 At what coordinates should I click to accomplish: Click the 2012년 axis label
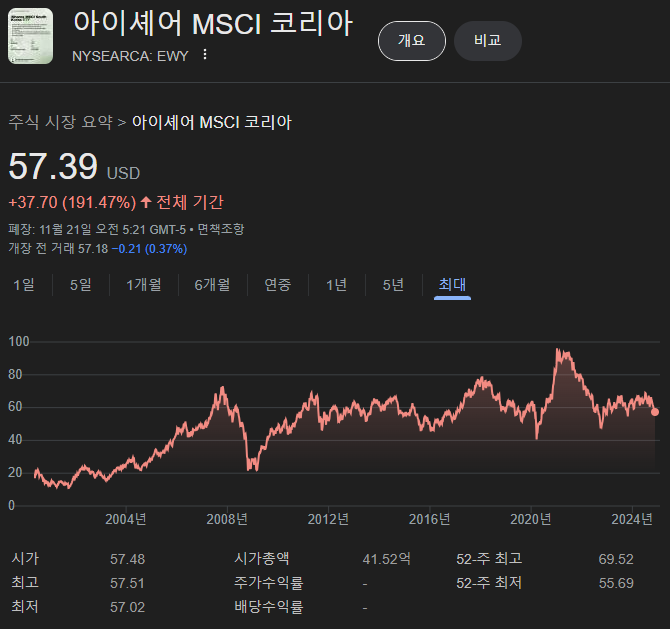(328, 519)
